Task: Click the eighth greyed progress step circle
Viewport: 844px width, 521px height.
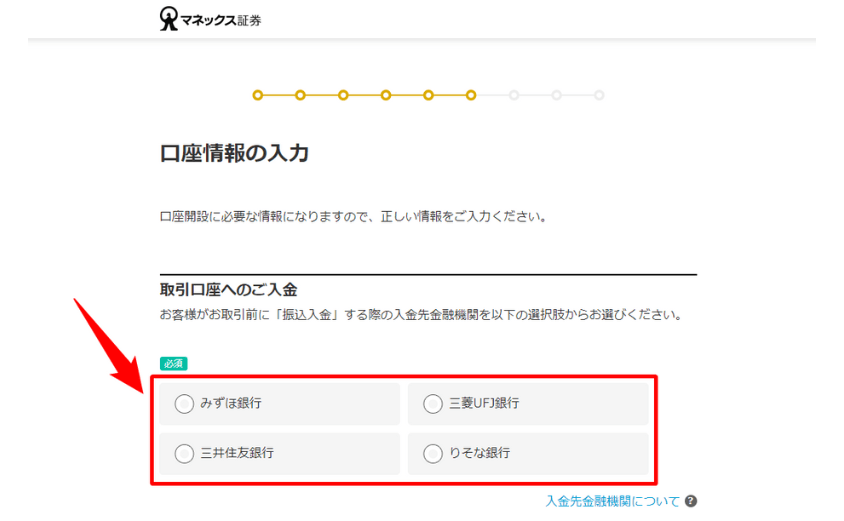Action: (556, 95)
